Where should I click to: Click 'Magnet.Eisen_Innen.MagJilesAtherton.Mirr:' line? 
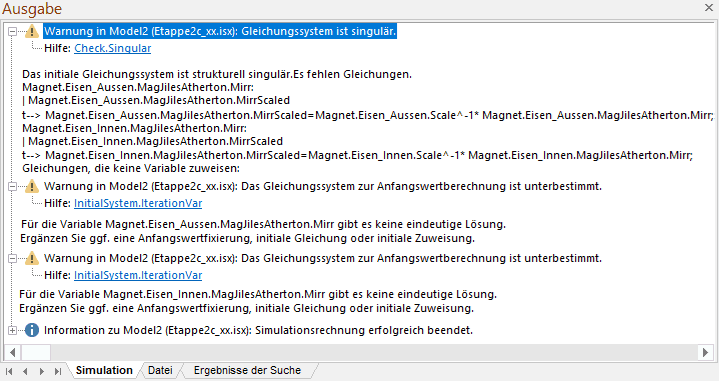[134, 128]
